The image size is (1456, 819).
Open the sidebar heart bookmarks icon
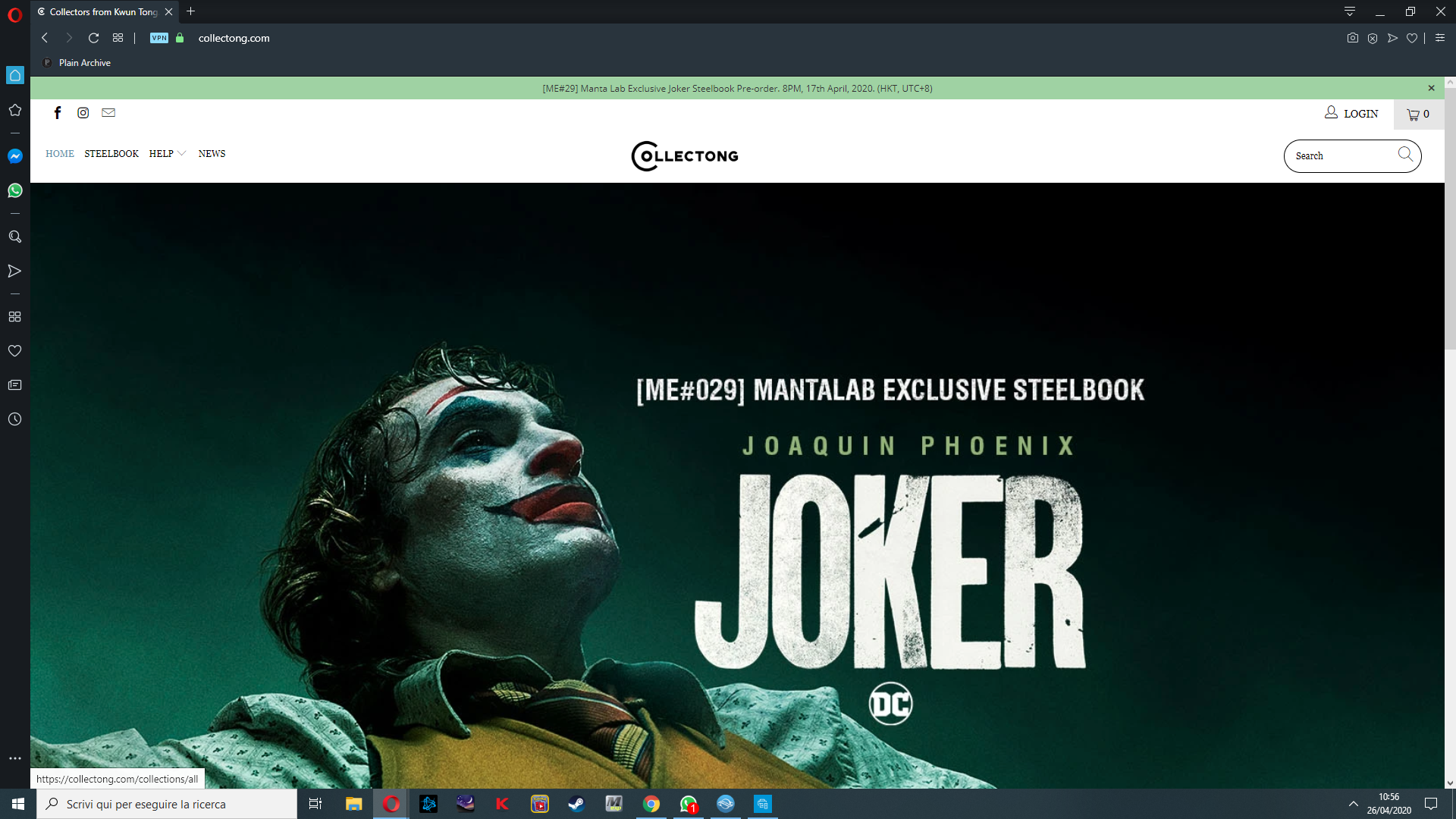[14, 351]
